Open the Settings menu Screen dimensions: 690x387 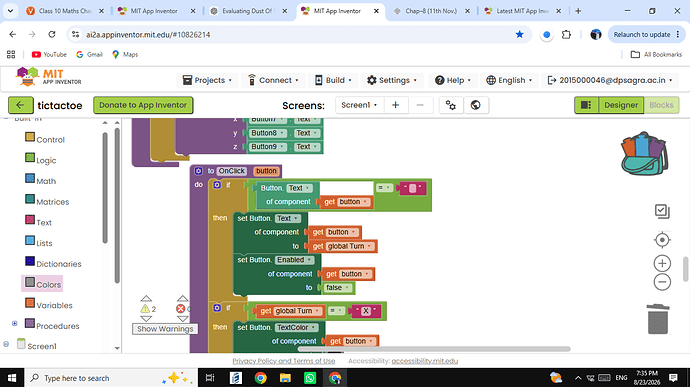coord(392,80)
